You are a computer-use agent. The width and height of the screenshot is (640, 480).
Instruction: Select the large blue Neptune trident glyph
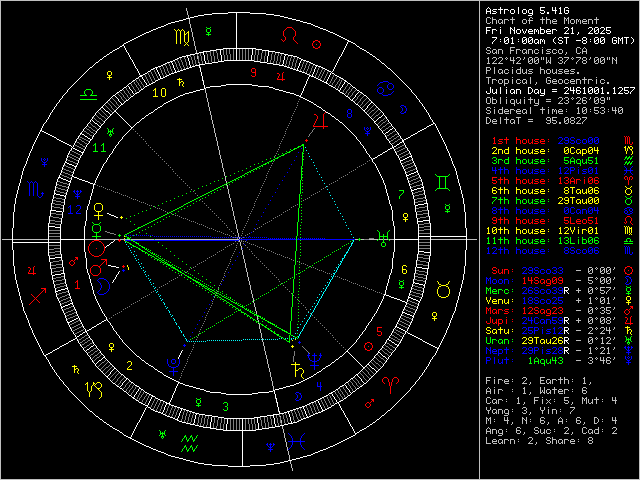click(x=315, y=361)
